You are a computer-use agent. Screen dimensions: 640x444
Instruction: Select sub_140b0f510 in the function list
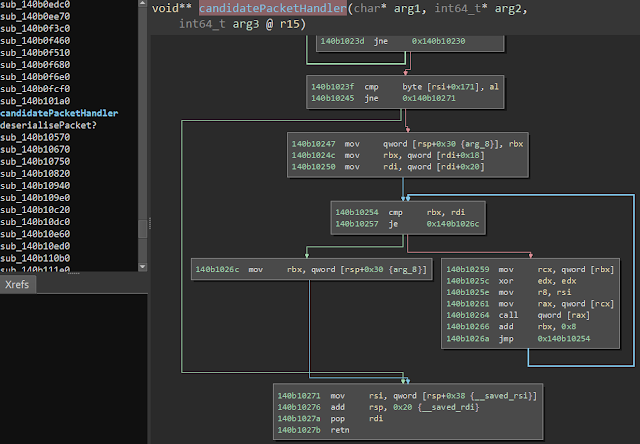(35, 53)
